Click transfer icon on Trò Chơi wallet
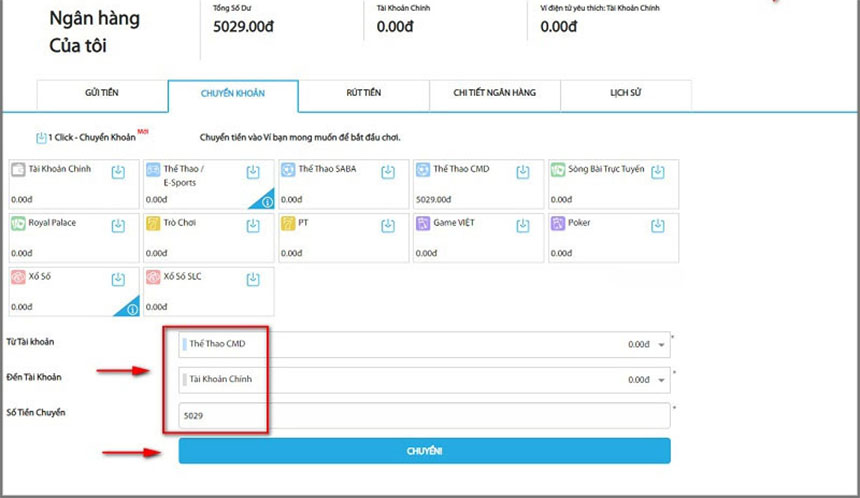Screen dimensions: 860x498 tap(253, 225)
